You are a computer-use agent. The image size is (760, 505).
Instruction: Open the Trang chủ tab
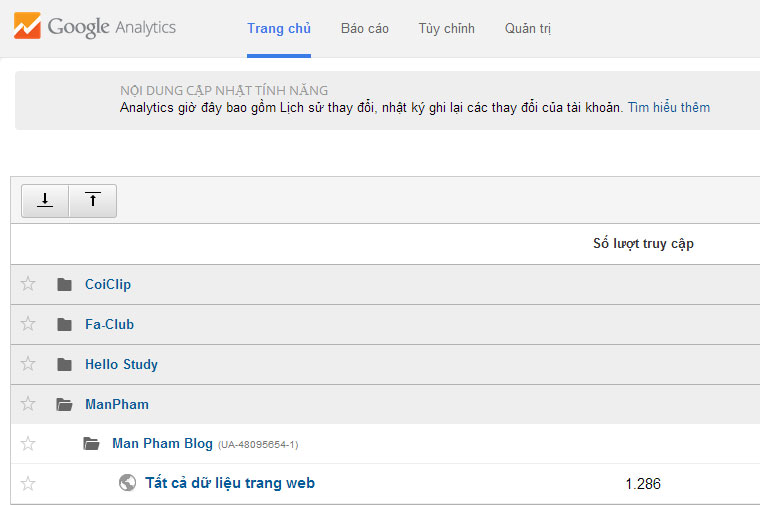(x=279, y=29)
